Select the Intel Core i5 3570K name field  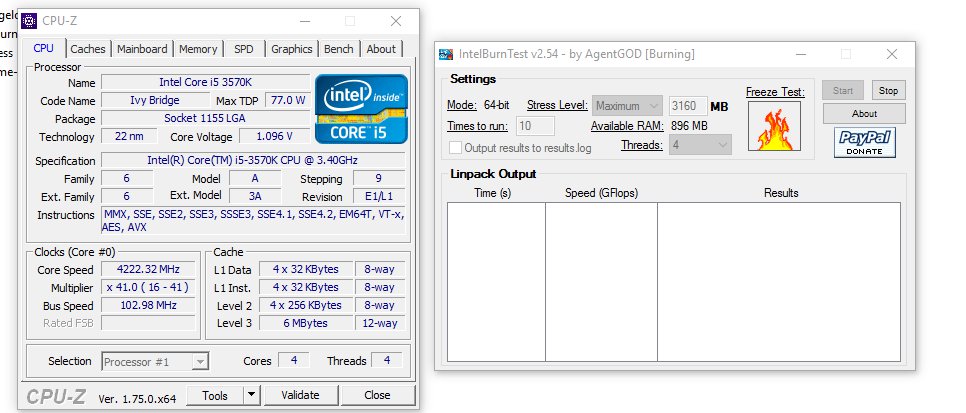[x=205, y=82]
